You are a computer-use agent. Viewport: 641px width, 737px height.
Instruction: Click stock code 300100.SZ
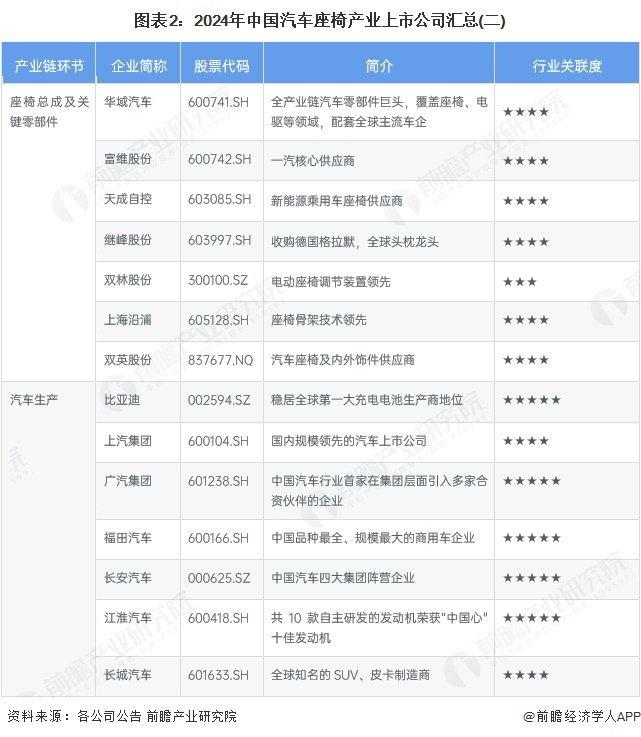[218, 280]
